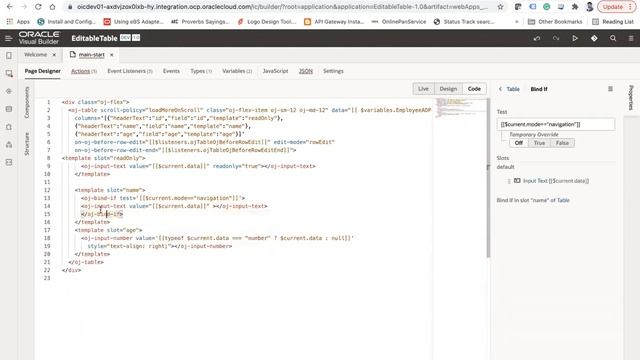This screenshot has height=360, width=640.
Task: Set Temporary Override to False
Action: 562,143
